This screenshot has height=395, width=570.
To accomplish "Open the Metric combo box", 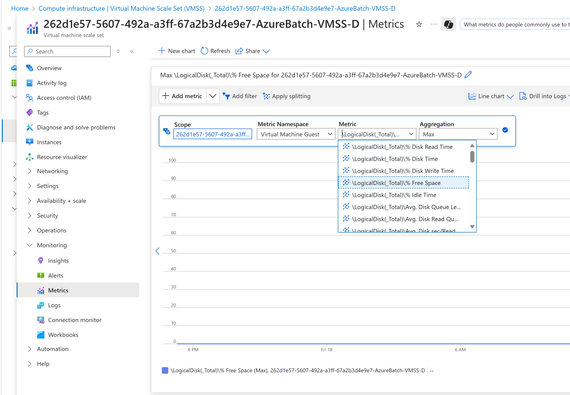I will coord(377,134).
